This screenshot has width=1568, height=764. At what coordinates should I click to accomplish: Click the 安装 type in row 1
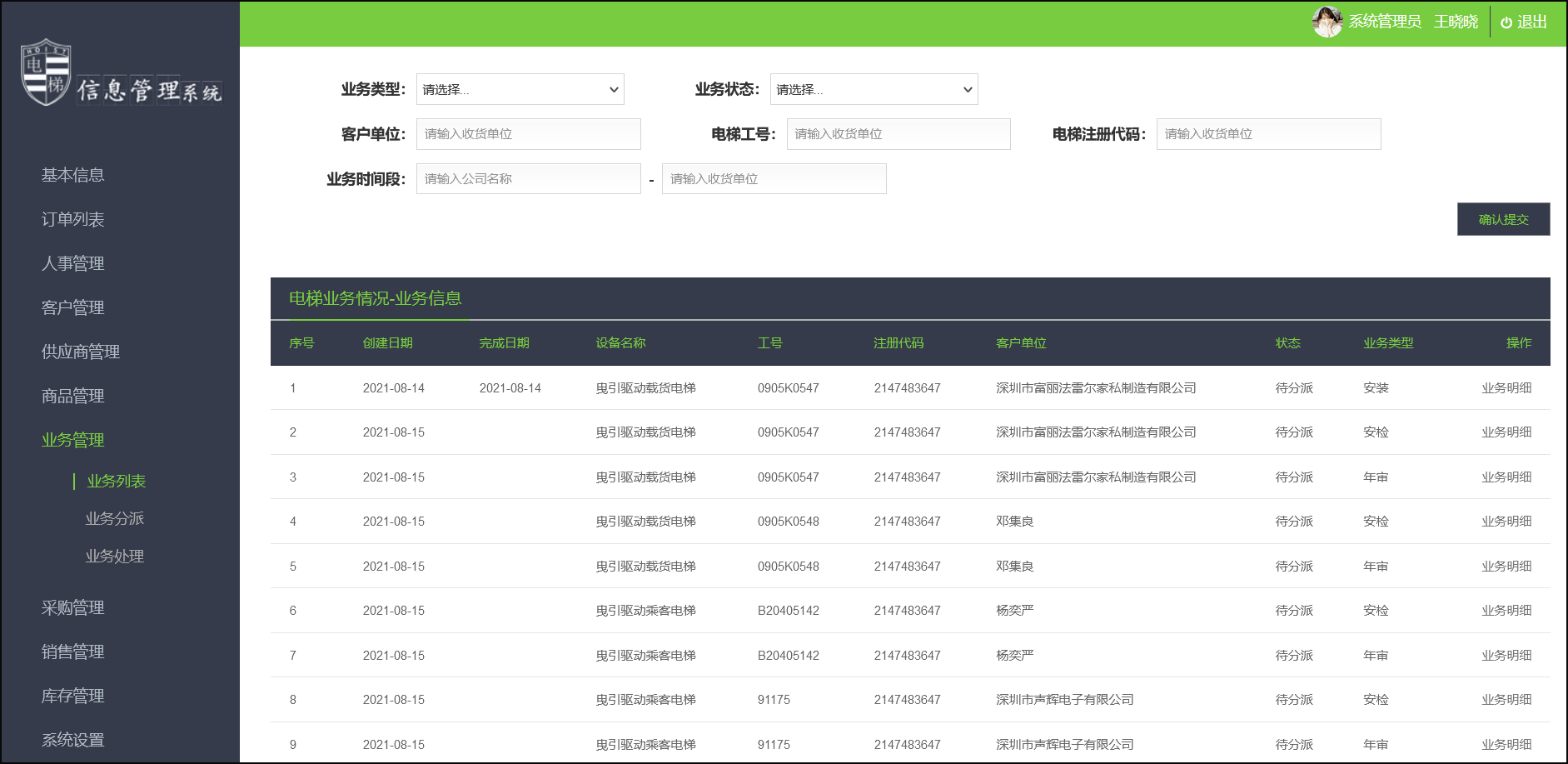tap(1376, 388)
